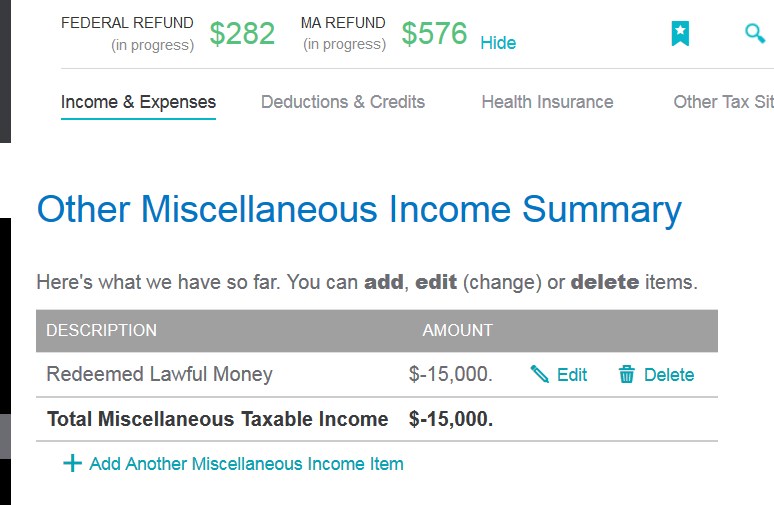The width and height of the screenshot is (774, 505).
Task: Click the DESCRIPTION column header
Action: pos(101,330)
